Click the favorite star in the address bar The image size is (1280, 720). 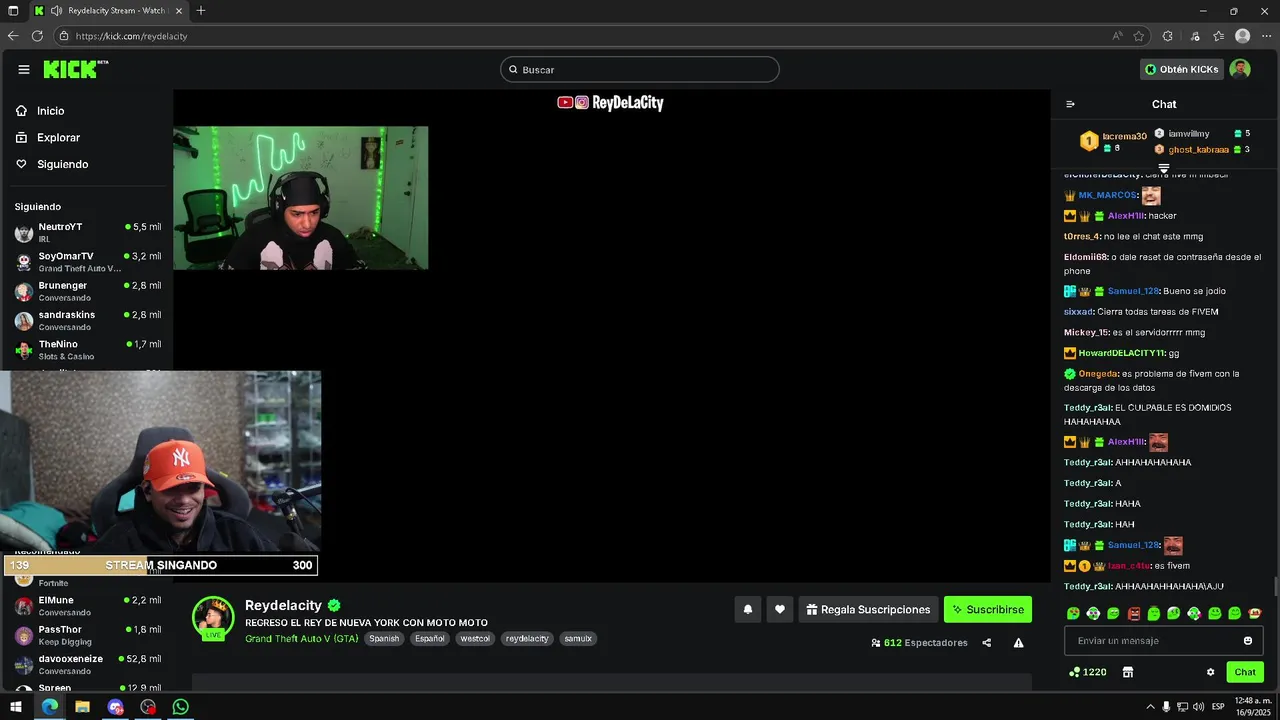(x=1139, y=36)
